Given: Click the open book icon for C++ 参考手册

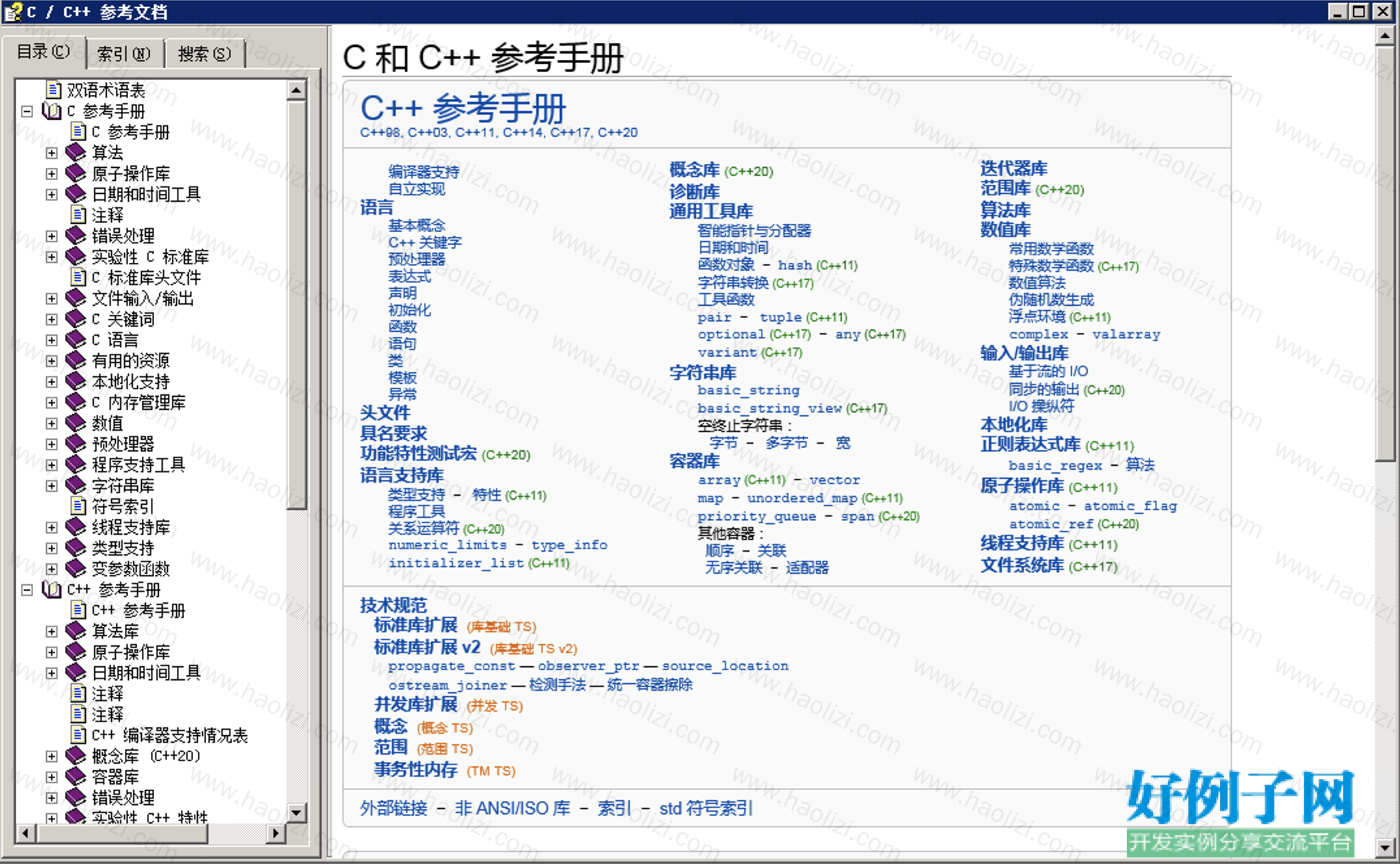Looking at the screenshot, I should (x=51, y=589).
